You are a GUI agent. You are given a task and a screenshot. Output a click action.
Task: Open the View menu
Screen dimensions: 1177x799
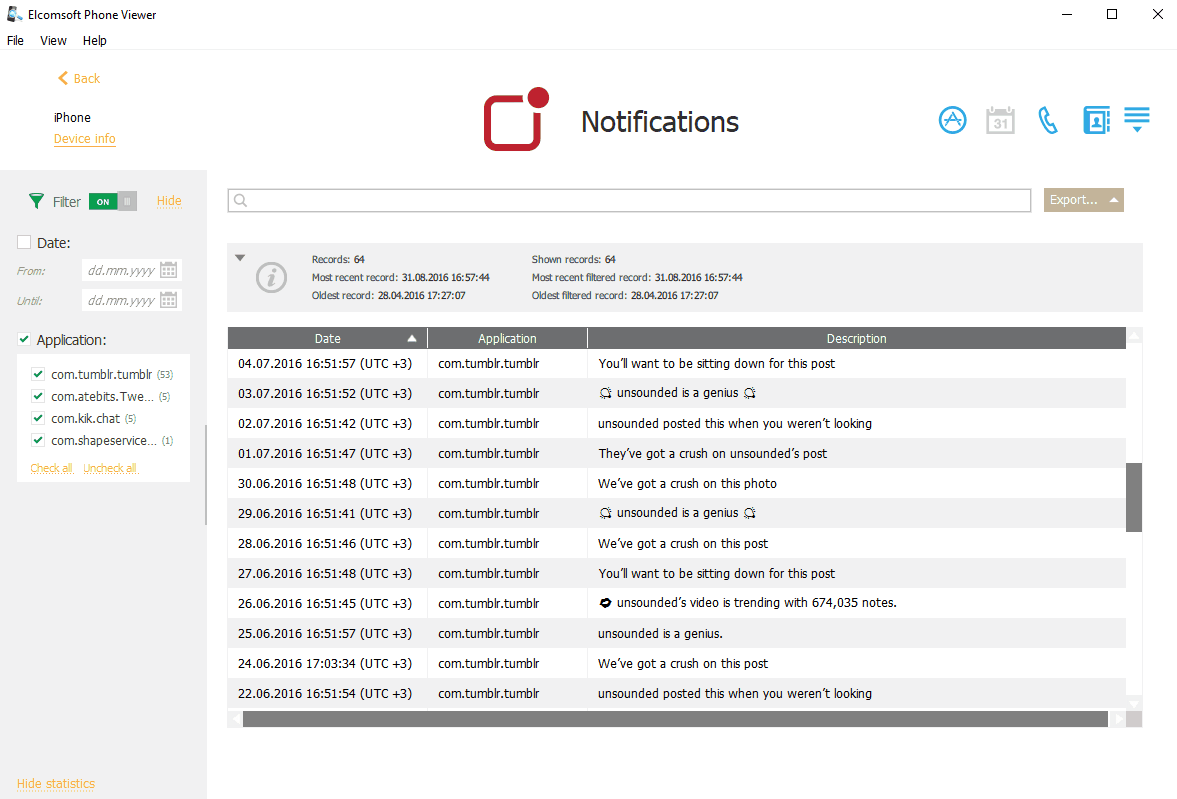pos(53,41)
